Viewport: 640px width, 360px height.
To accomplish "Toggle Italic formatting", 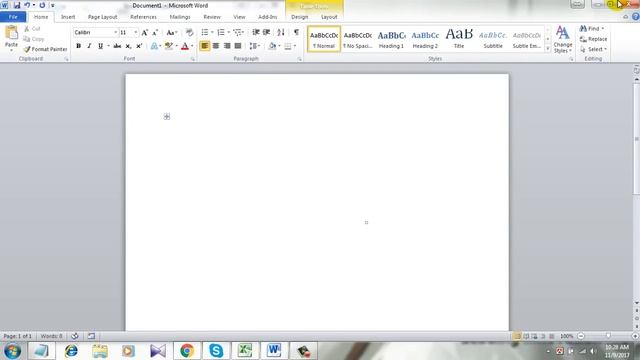I will [x=89, y=46].
